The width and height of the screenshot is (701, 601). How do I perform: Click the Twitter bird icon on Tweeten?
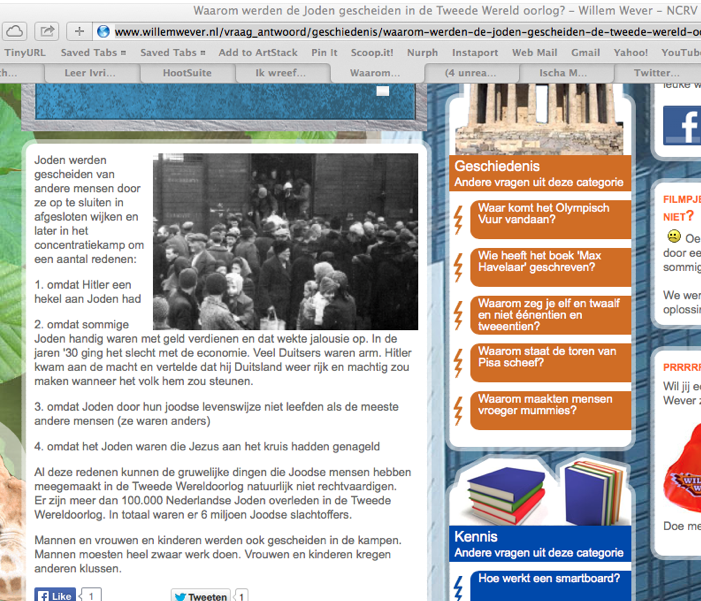[181, 597]
